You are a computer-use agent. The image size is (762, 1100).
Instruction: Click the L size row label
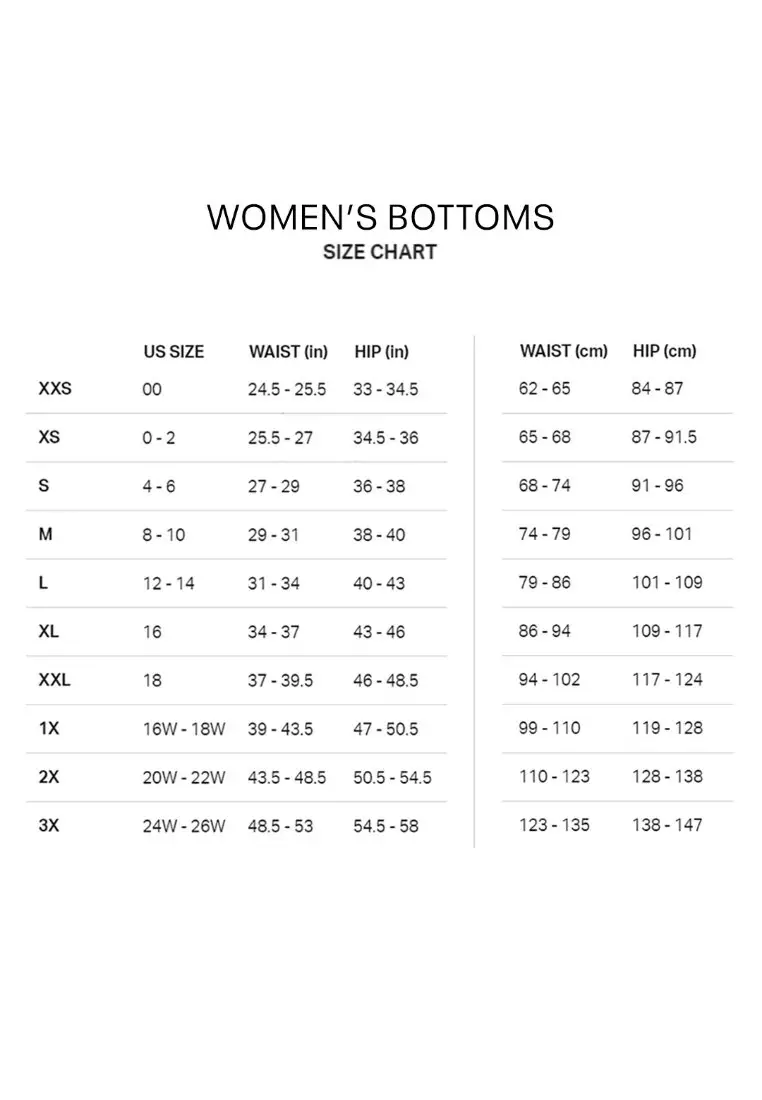(x=44, y=583)
